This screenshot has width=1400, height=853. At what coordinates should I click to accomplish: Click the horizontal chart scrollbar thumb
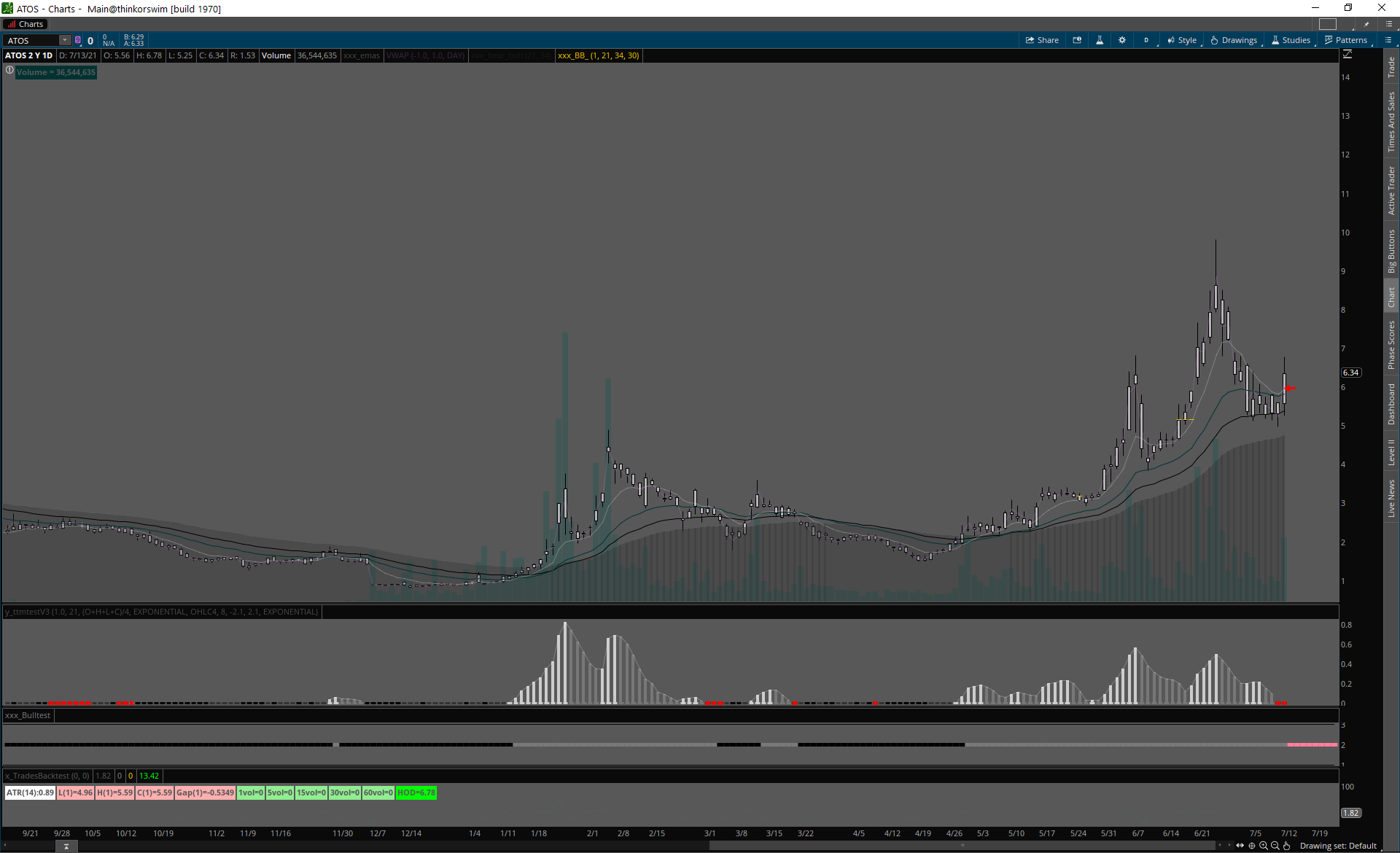pyautogui.click(x=962, y=846)
